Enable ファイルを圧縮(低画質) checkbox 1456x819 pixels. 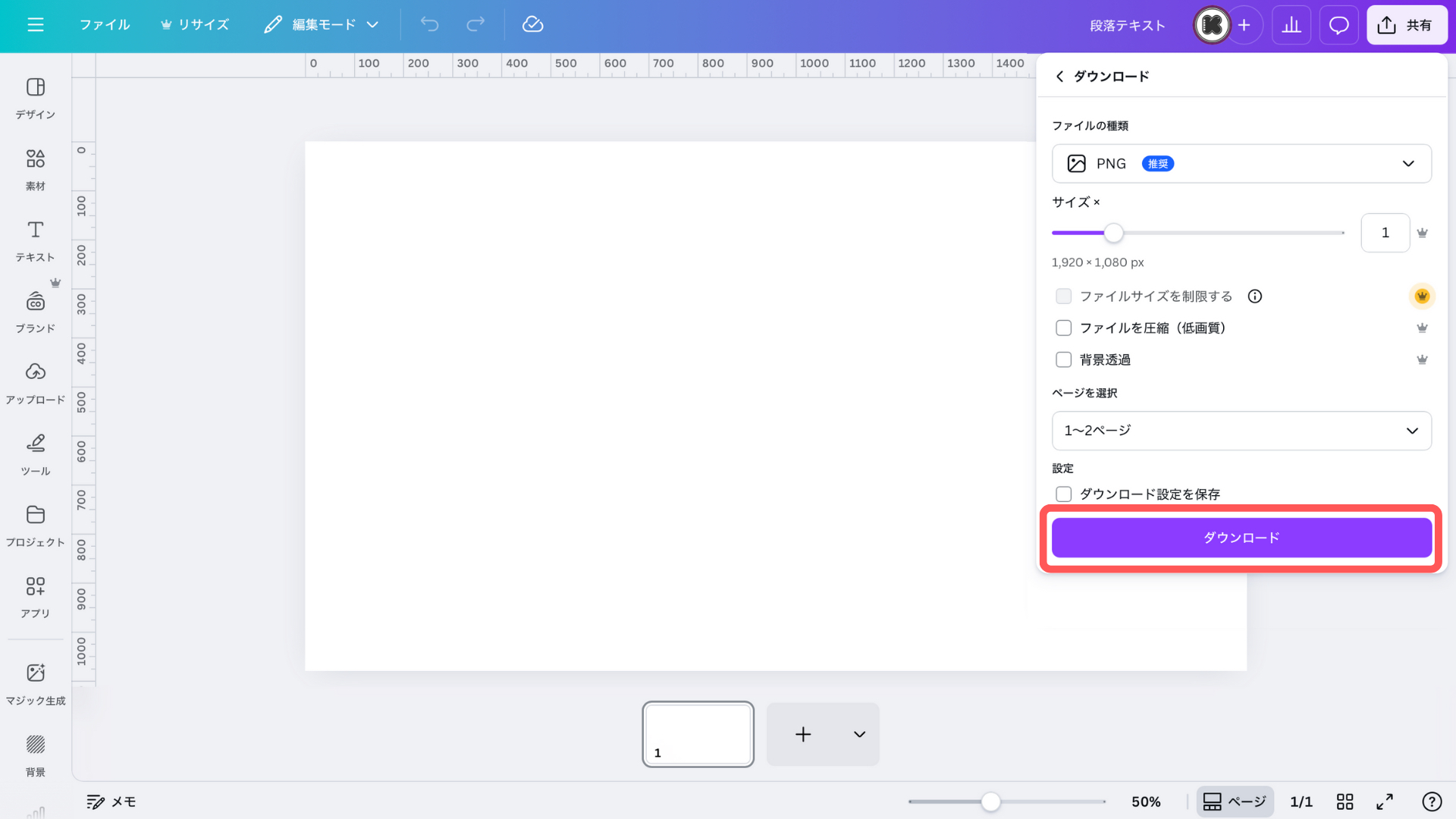pos(1064,328)
